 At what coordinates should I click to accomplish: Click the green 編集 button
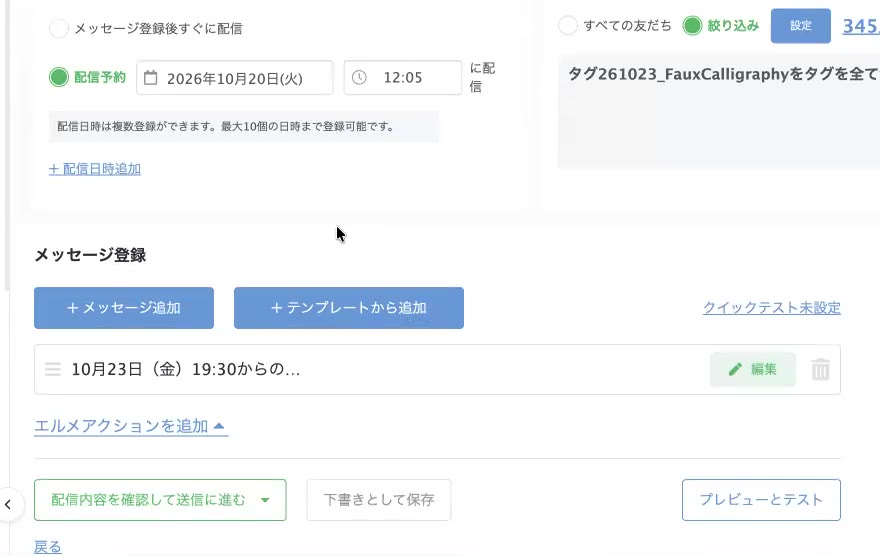tap(753, 369)
